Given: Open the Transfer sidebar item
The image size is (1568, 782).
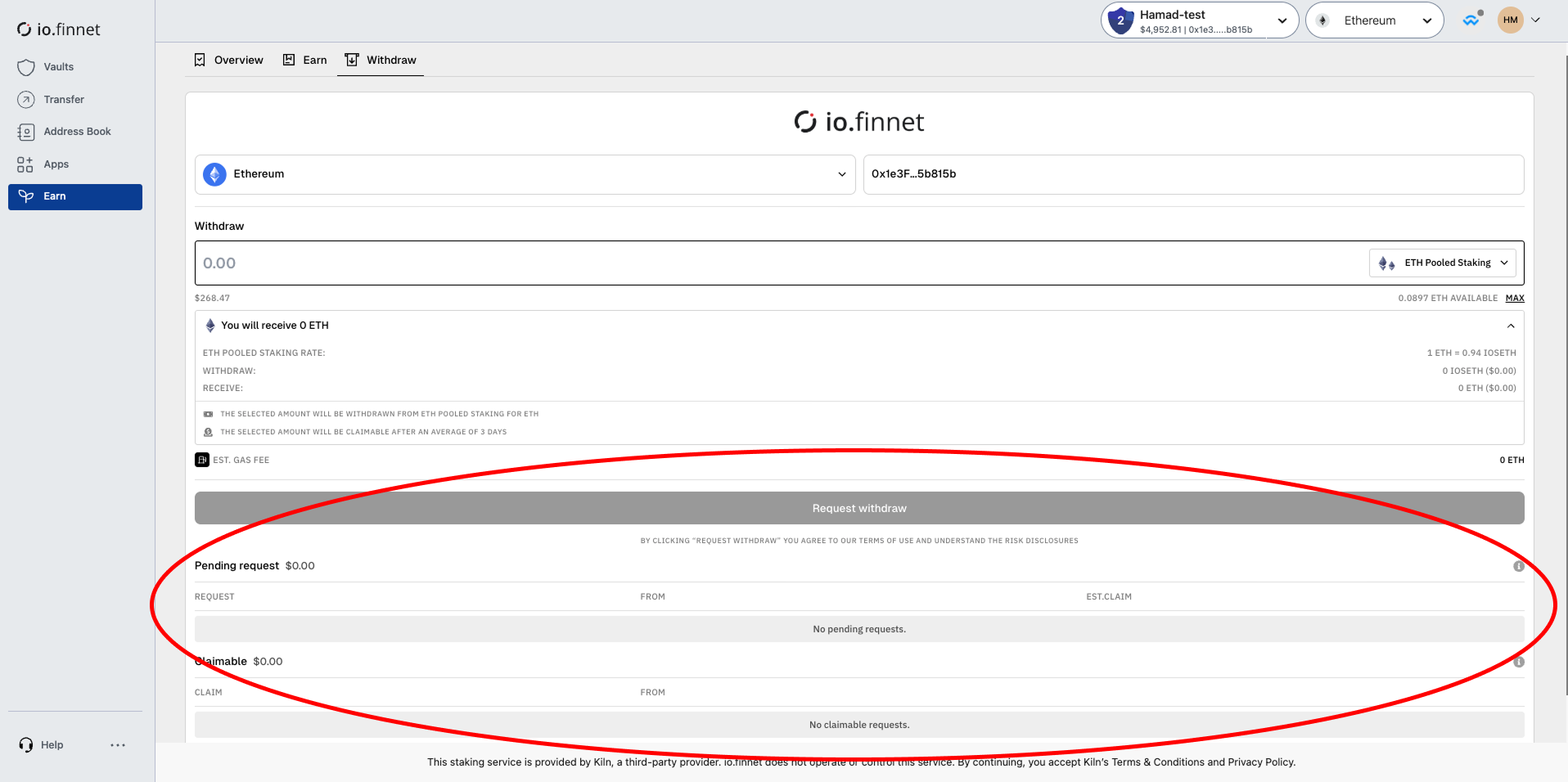Looking at the screenshot, I should click(74, 100).
